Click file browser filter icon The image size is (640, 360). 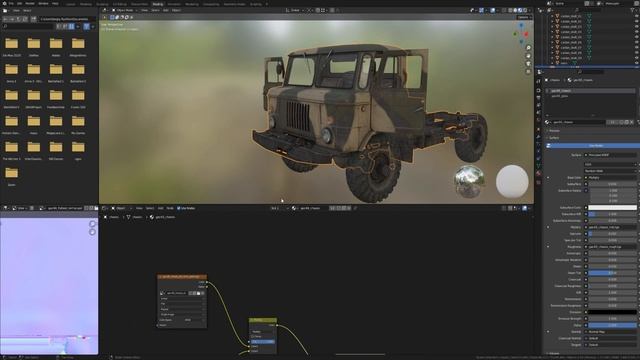pyautogui.click(x=87, y=26)
